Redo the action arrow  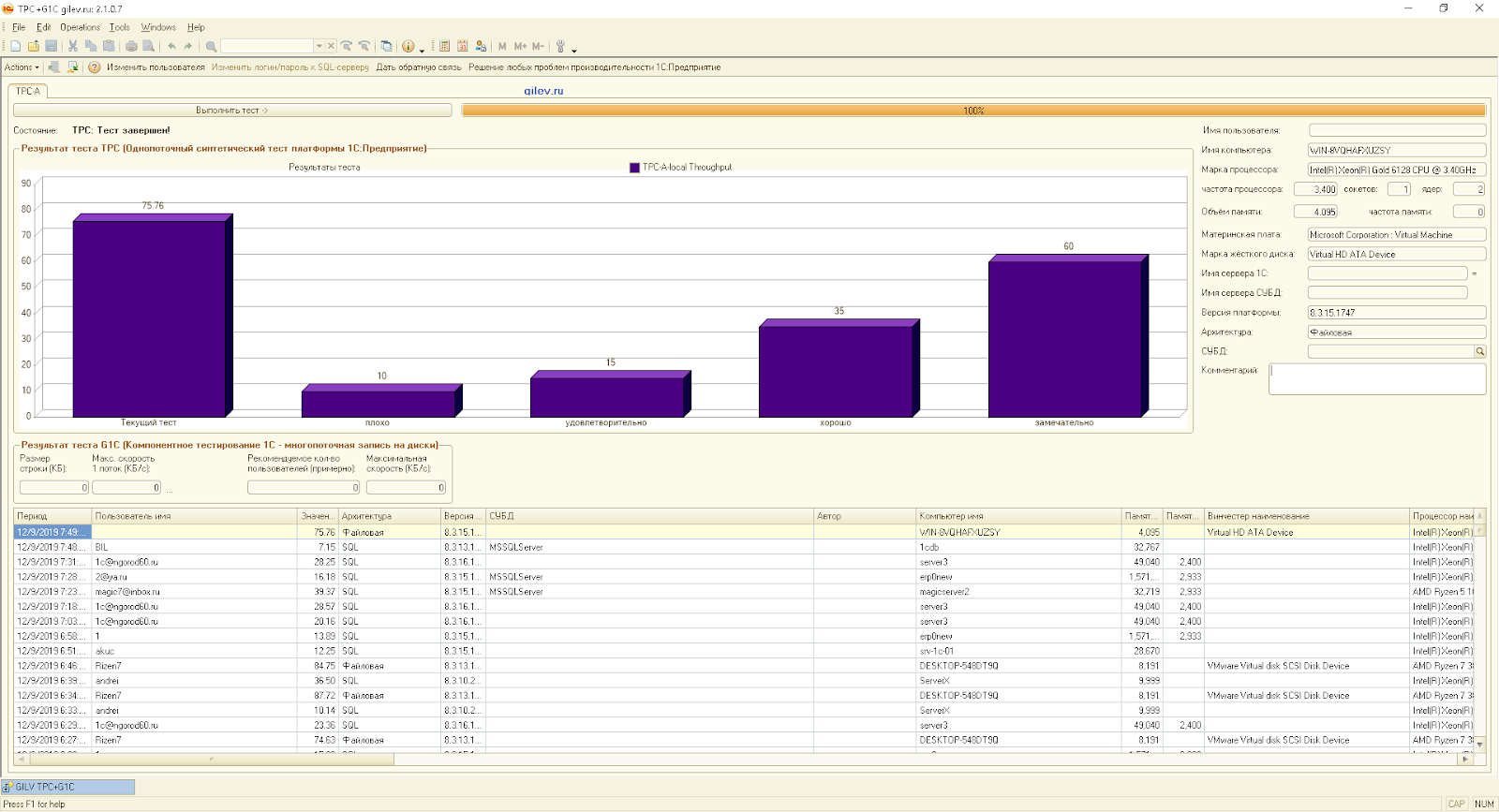click(188, 46)
